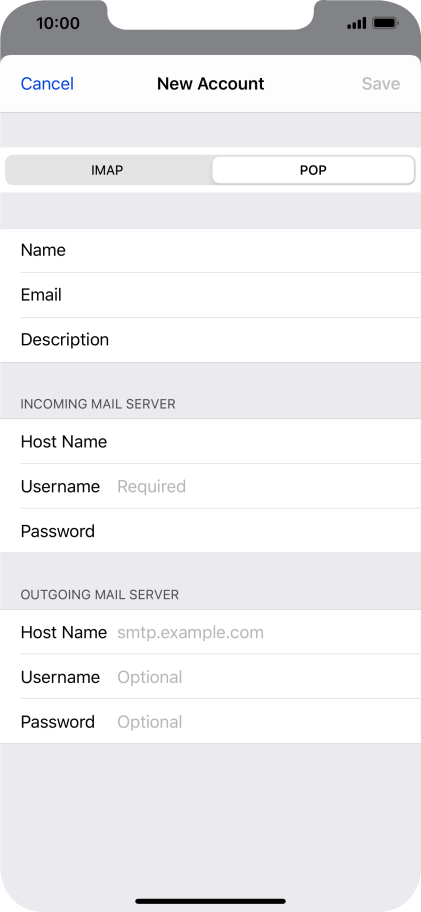Viewport: 421px width, 912px height.
Task: Focus the Name field
Action: 210,250
